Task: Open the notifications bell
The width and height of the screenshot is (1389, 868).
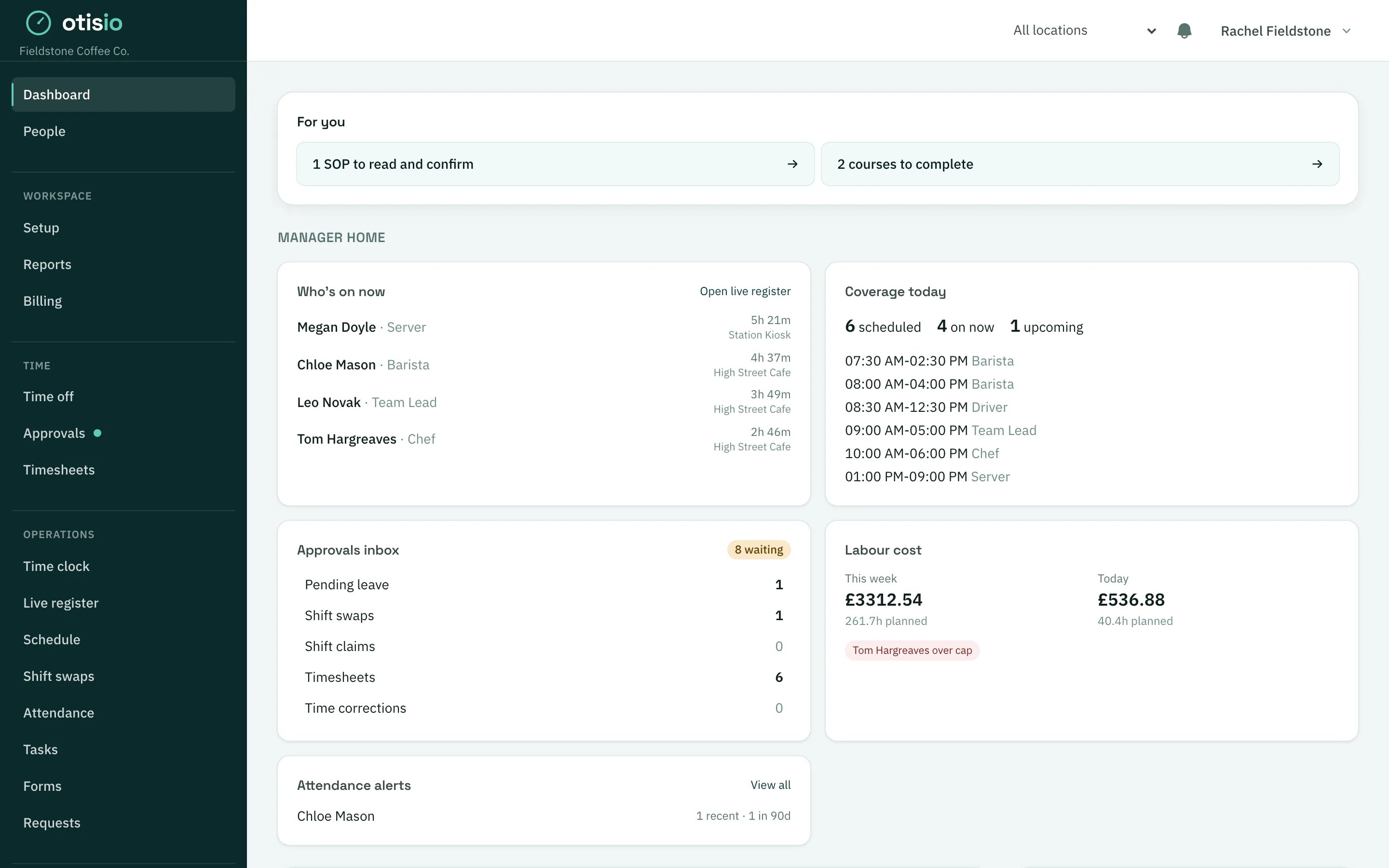Action: click(x=1184, y=31)
